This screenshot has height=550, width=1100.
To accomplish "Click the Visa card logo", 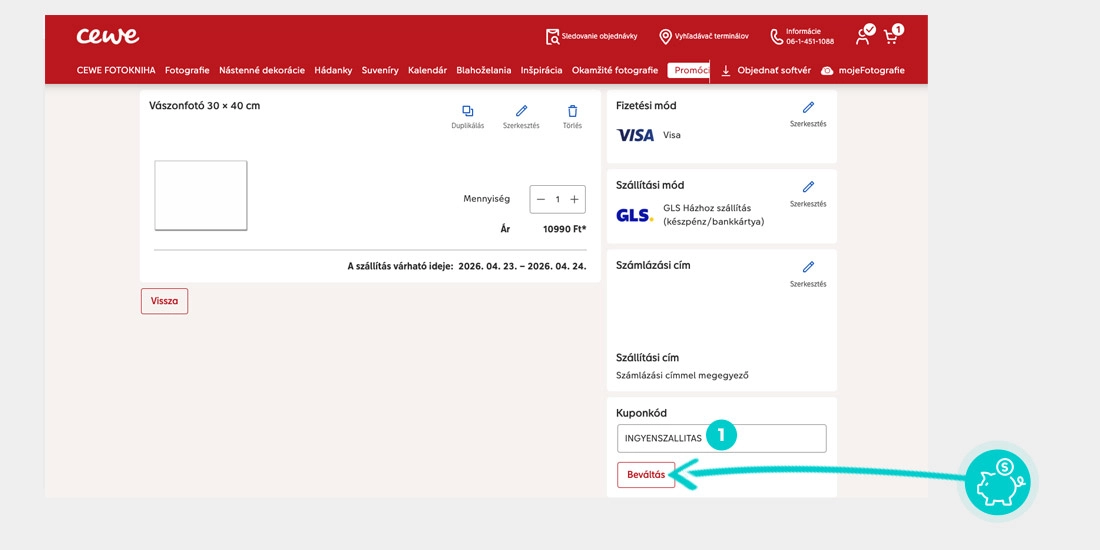I will pyautogui.click(x=635, y=135).
